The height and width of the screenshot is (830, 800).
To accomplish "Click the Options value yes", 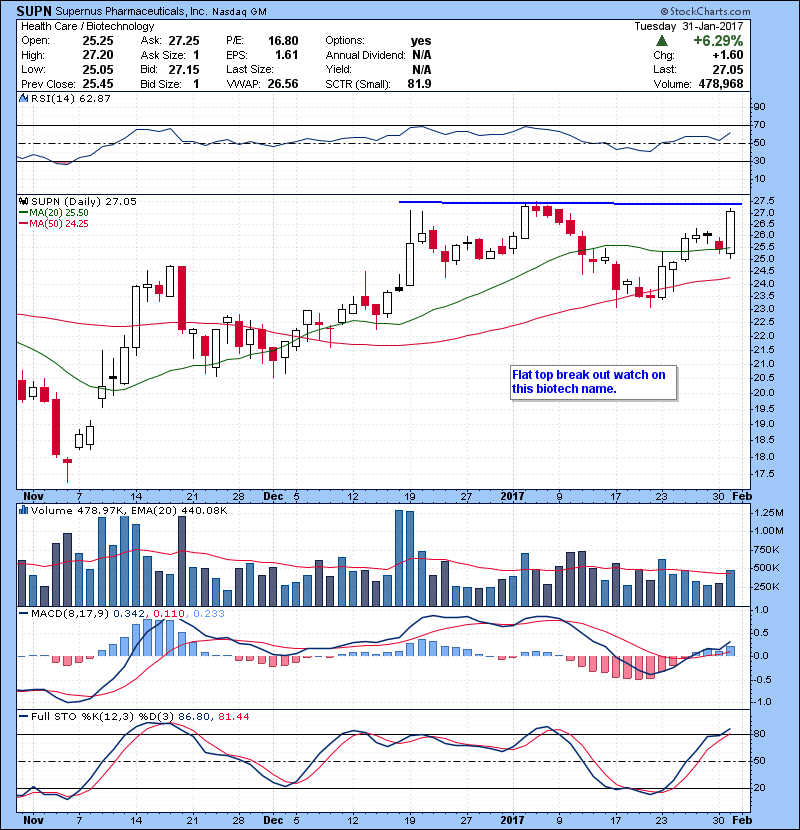I will point(421,41).
